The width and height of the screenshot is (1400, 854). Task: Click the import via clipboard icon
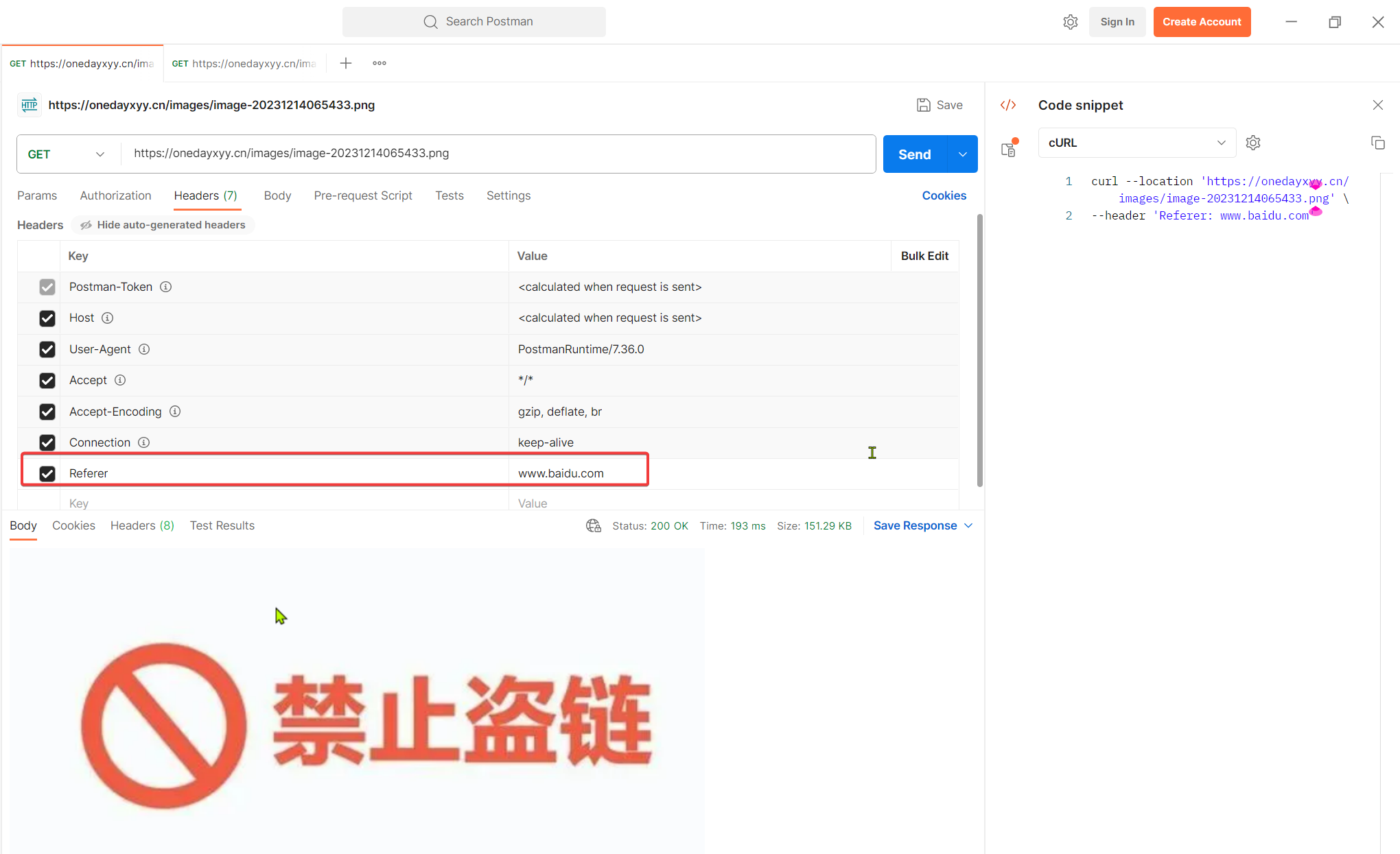(1008, 149)
